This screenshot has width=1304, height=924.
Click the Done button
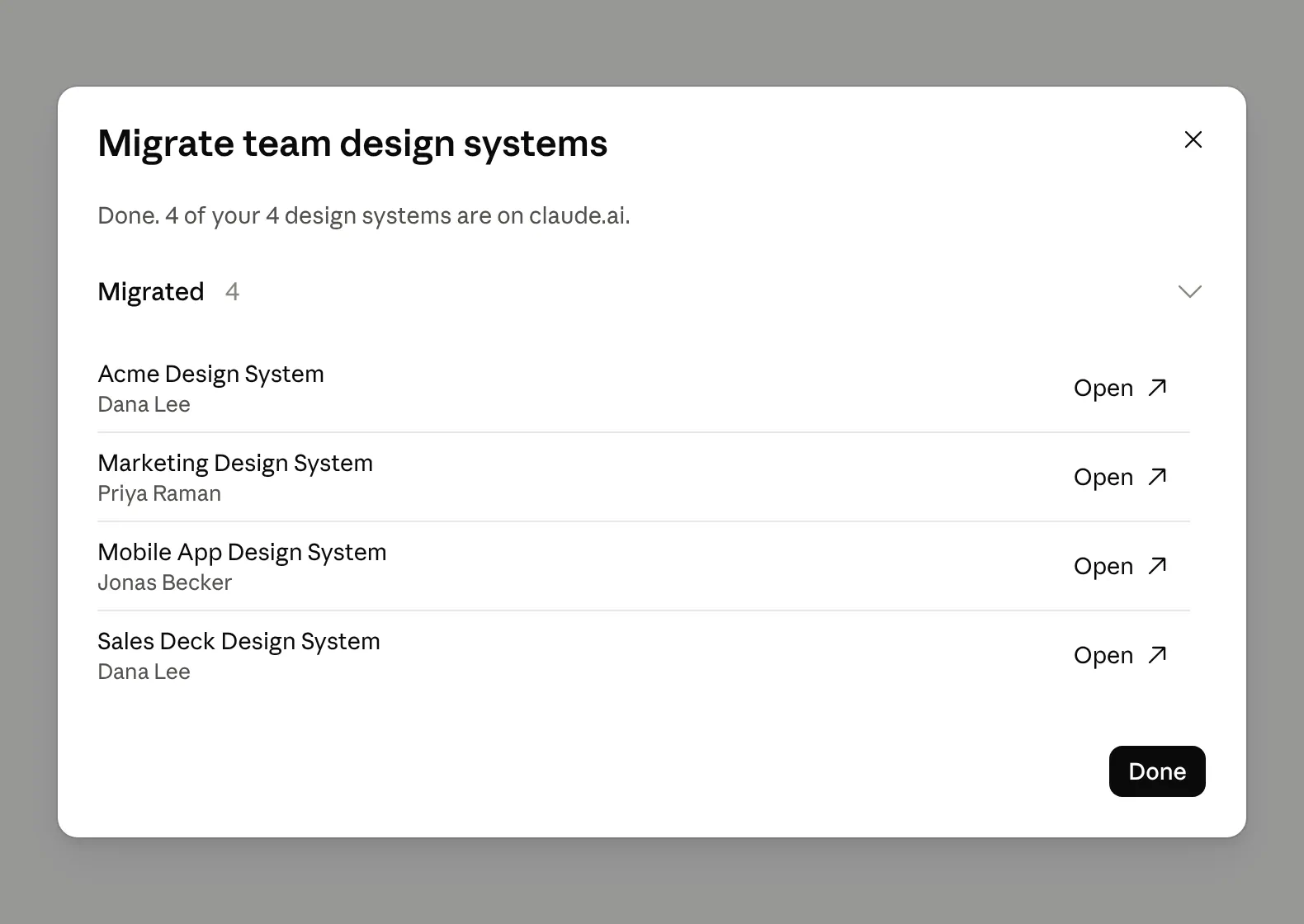pyautogui.click(x=1157, y=771)
